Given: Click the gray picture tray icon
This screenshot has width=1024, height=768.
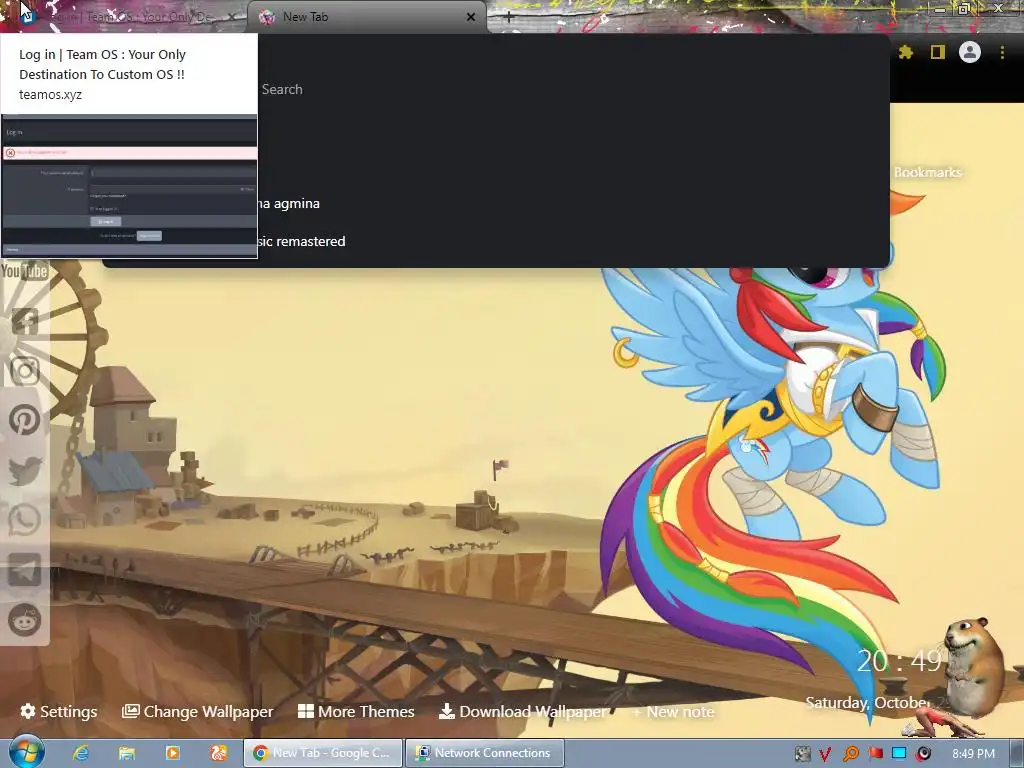Looking at the screenshot, I should (x=802, y=754).
